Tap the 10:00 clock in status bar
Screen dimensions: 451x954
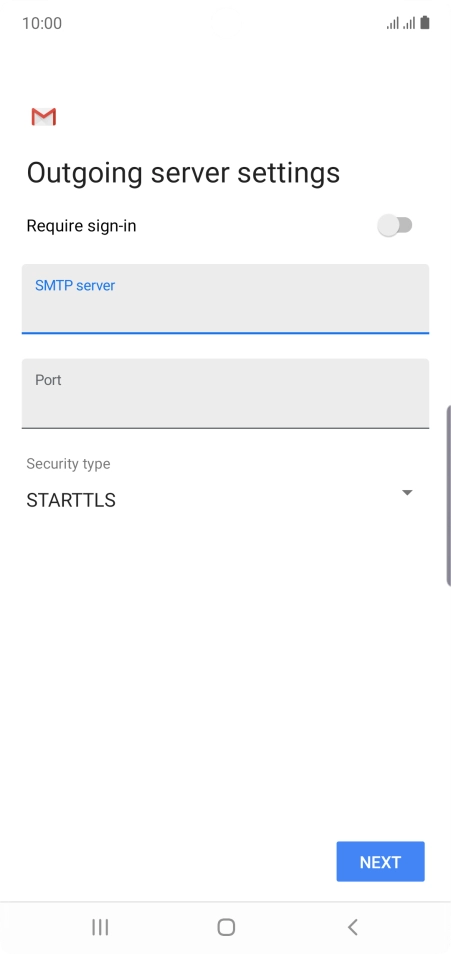[42, 23]
